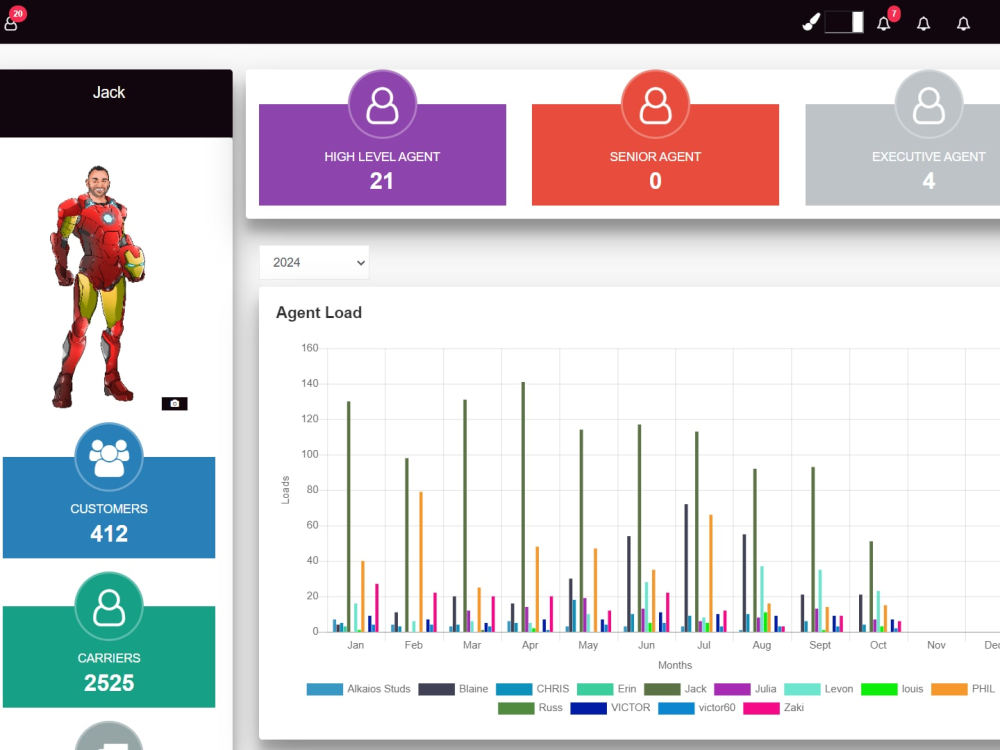Screen dimensions: 1000x750
Task: Click the paintbrush theme icon in the top bar
Action: tap(811, 21)
